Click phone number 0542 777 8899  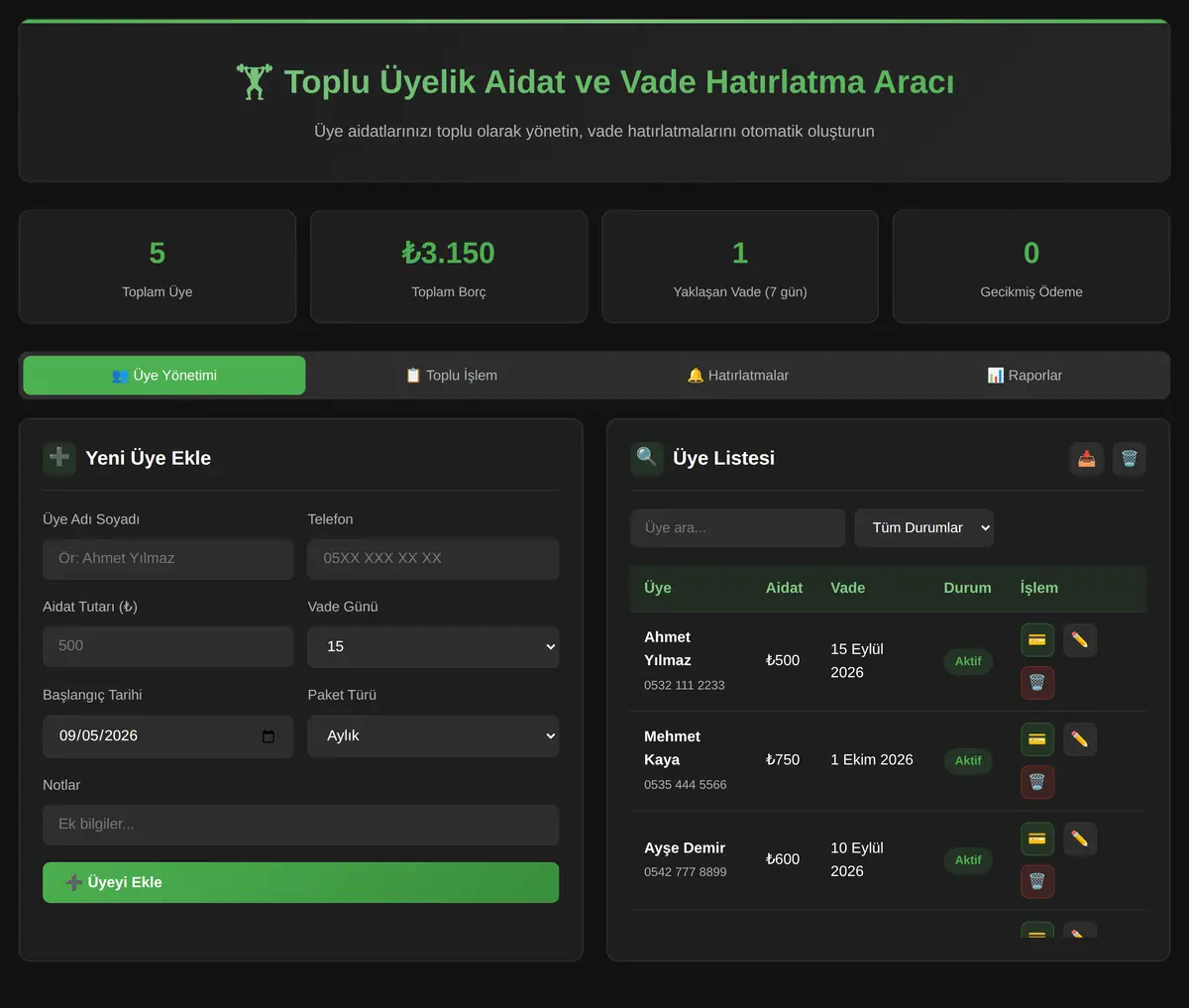[686, 872]
